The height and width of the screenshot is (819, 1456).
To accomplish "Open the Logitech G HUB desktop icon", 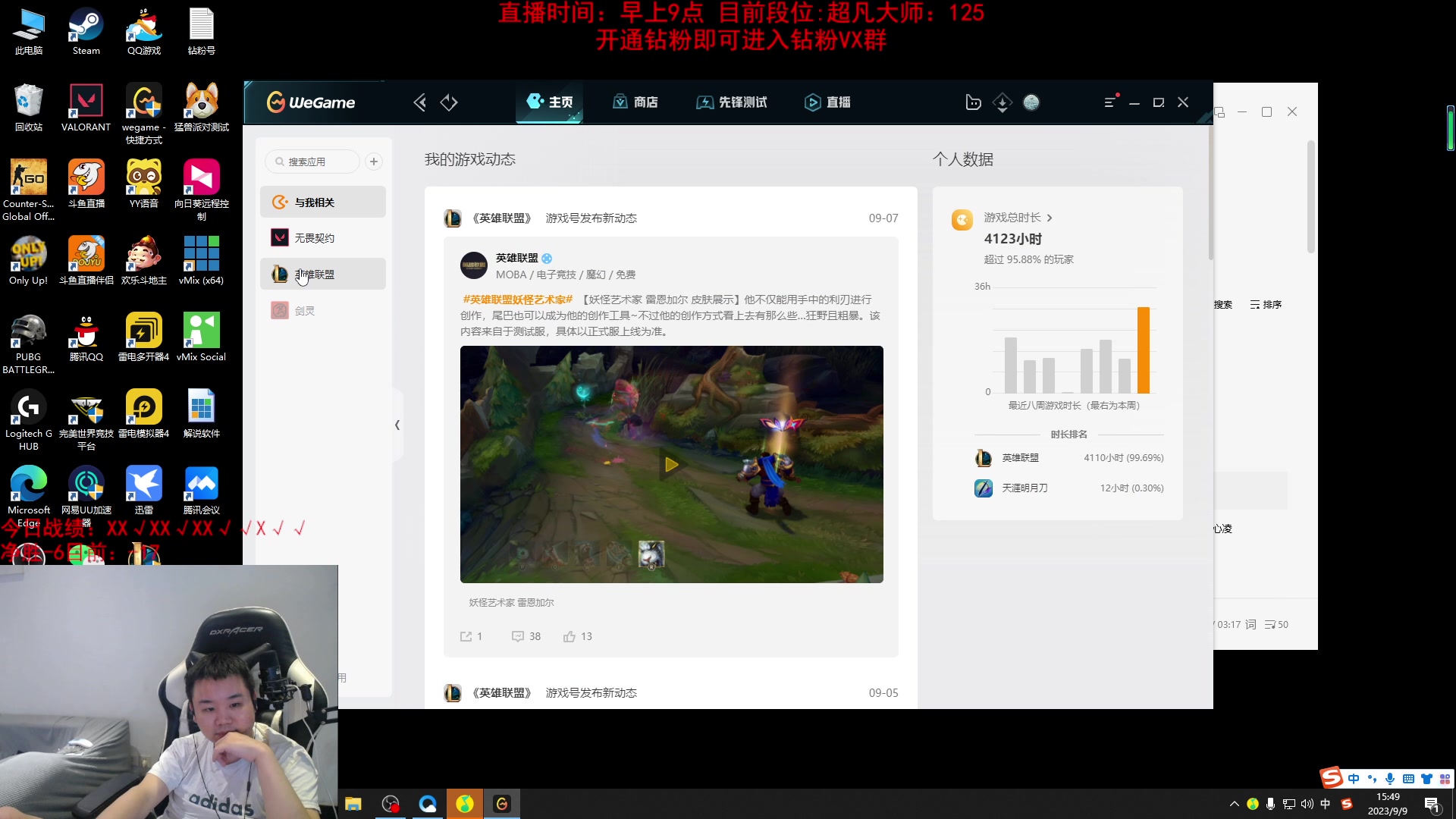I will coord(29,419).
